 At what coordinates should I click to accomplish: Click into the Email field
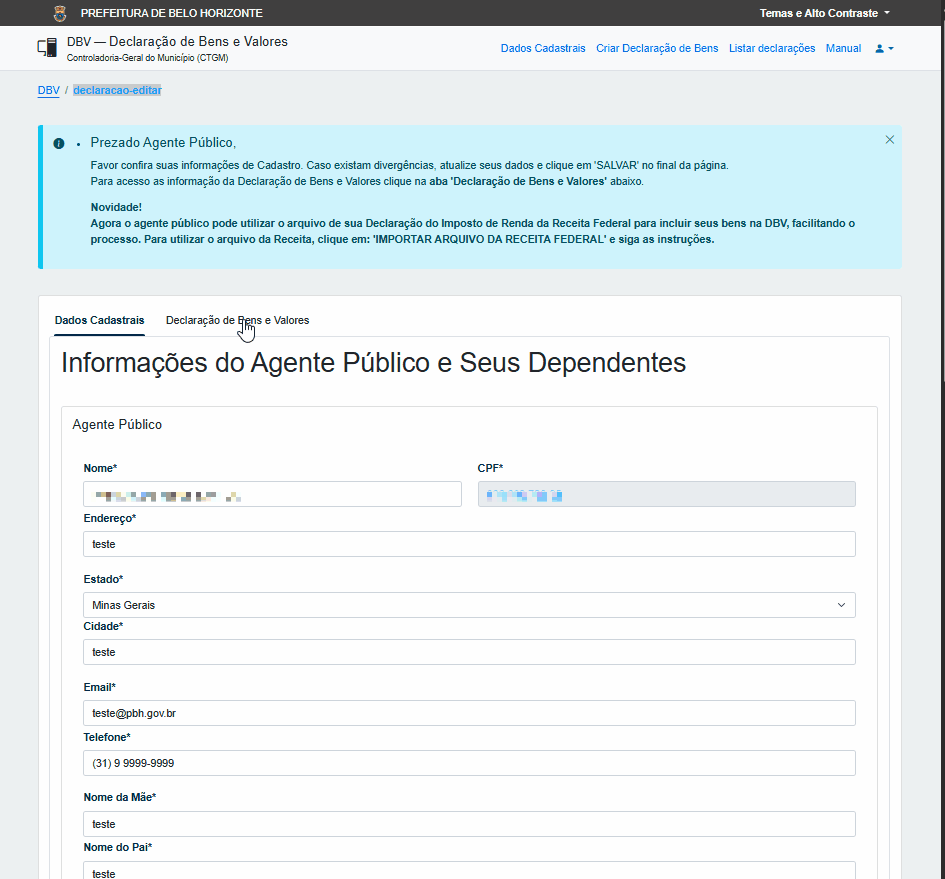(x=469, y=713)
